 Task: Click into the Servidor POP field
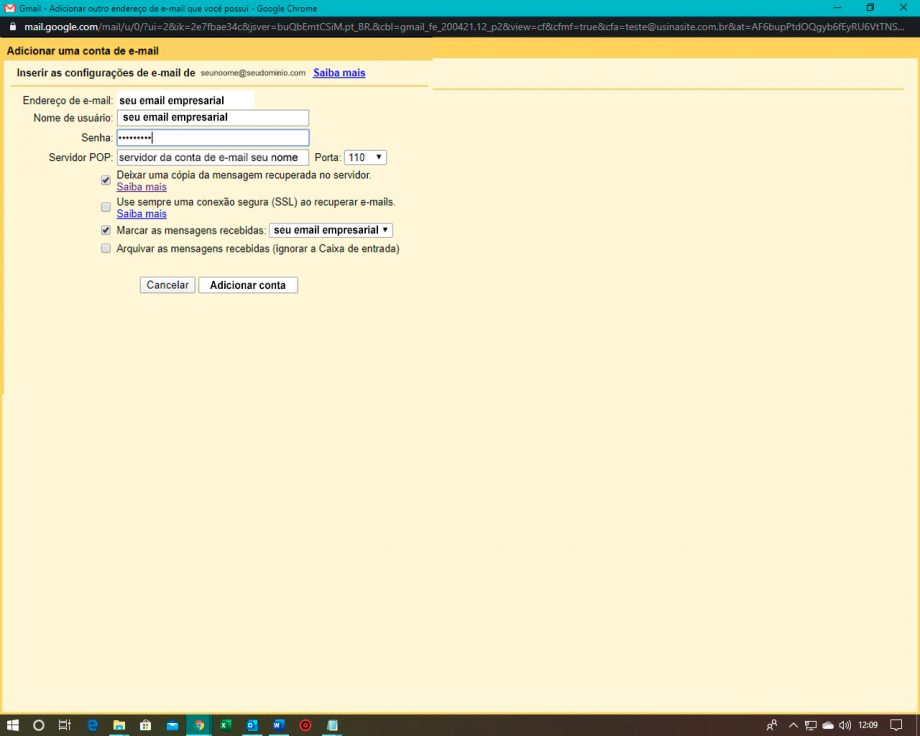(x=212, y=158)
